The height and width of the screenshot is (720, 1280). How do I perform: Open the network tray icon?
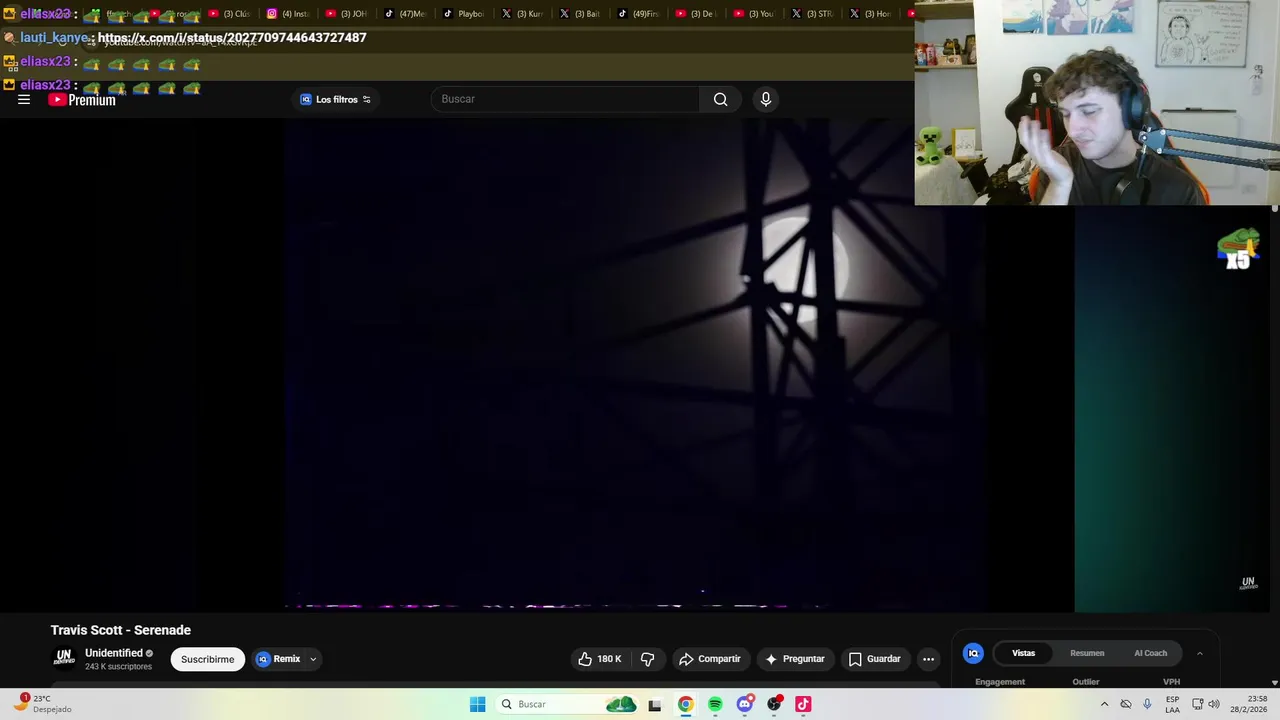[x=1198, y=704]
